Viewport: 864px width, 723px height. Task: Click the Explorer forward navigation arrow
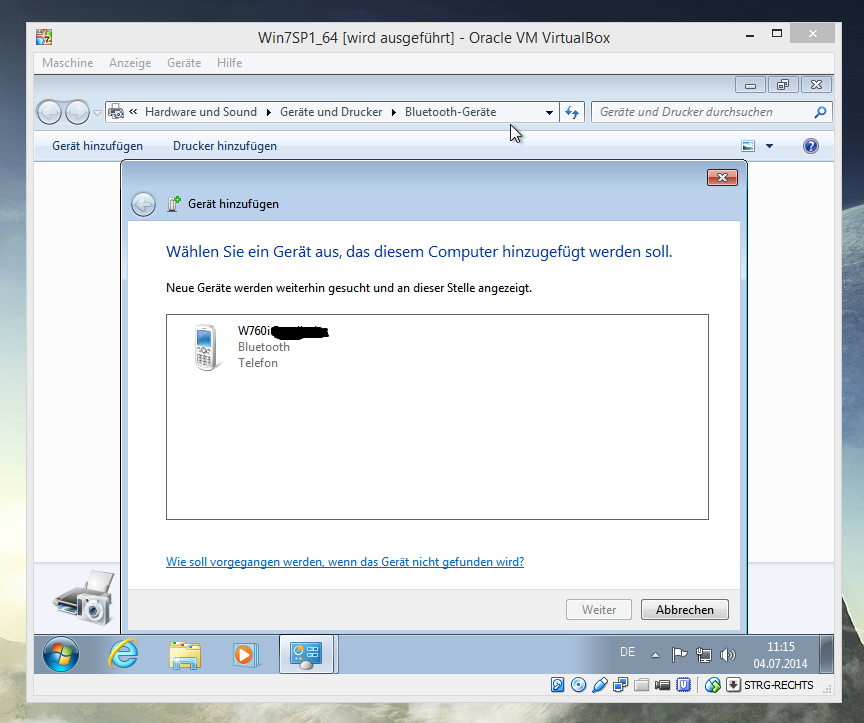pos(77,112)
